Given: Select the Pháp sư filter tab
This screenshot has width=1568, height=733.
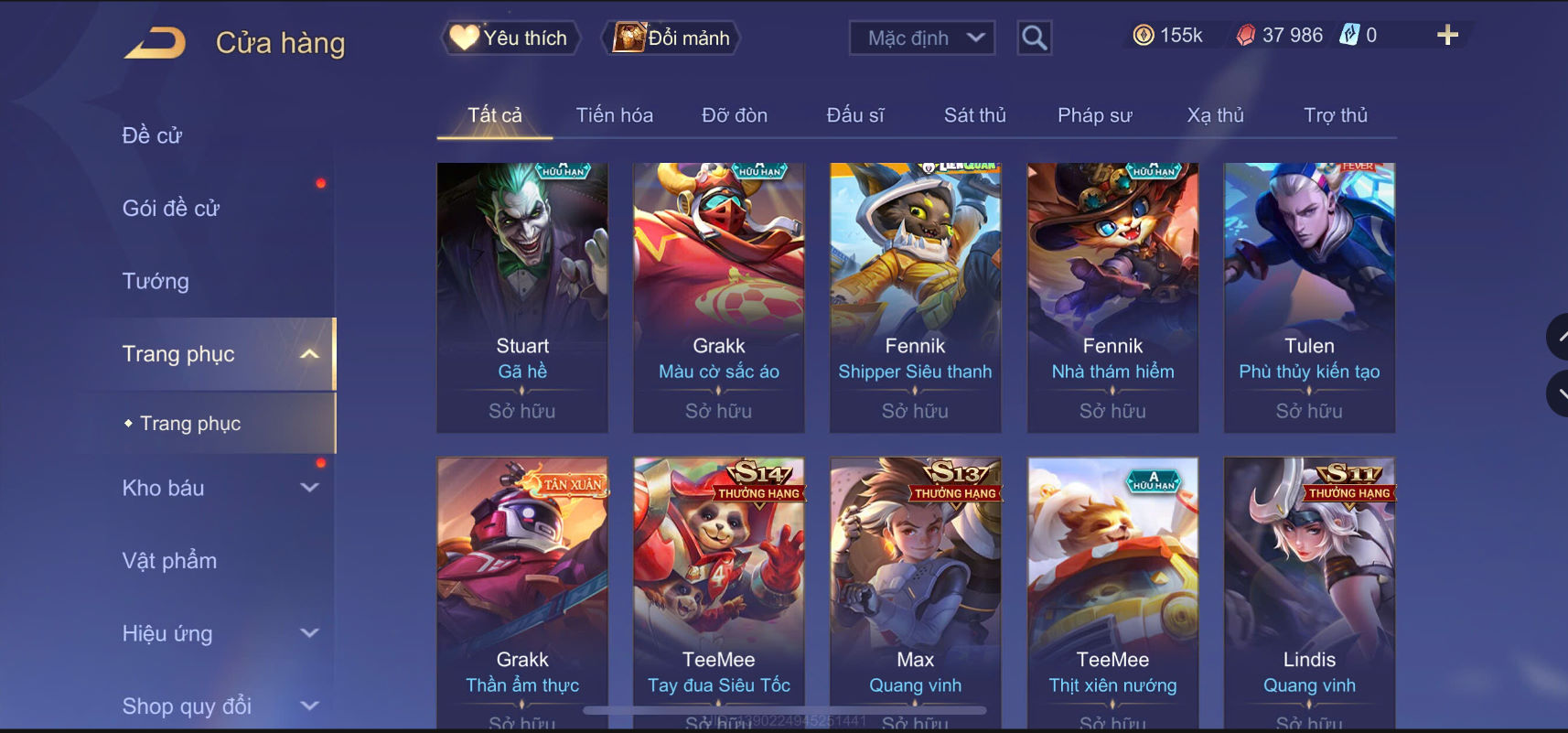Looking at the screenshot, I should click(1095, 115).
